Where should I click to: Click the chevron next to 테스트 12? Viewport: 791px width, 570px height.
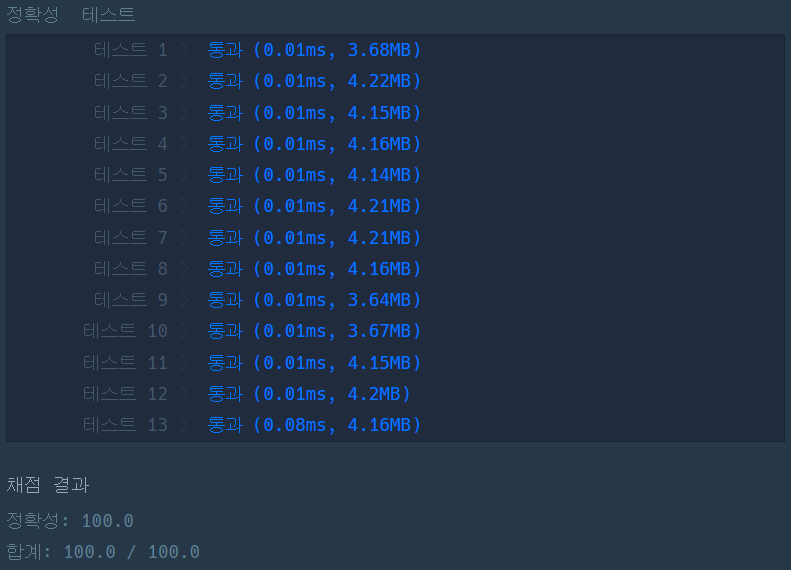point(185,394)
